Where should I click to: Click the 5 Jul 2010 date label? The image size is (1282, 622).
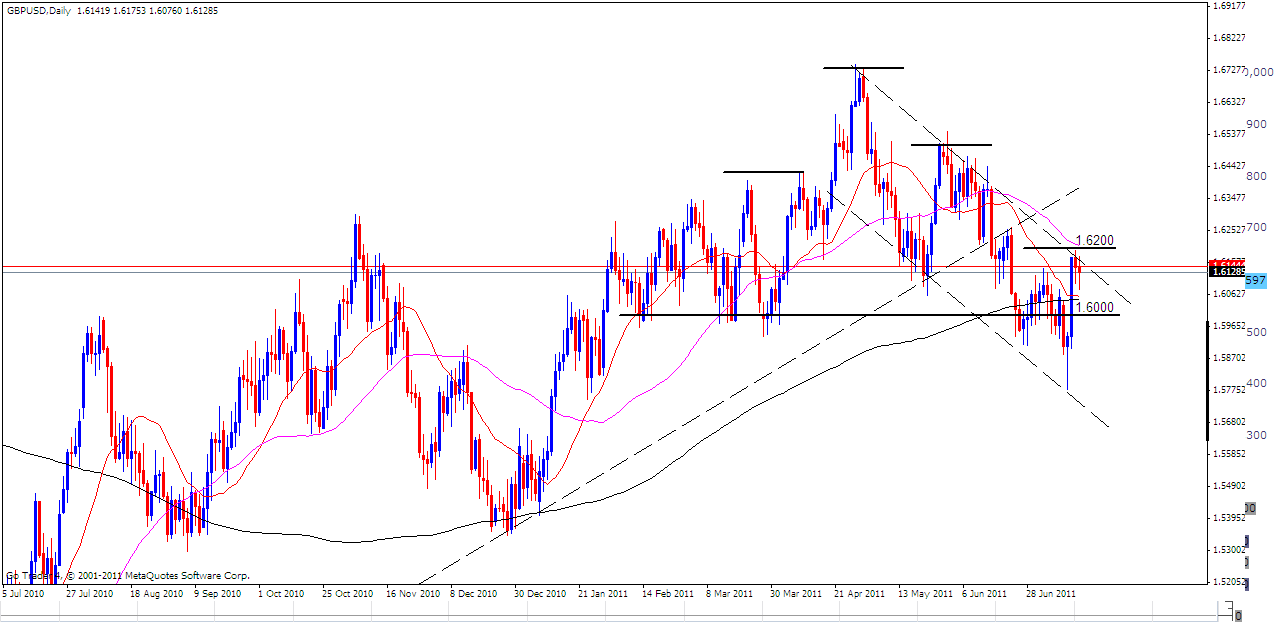25,594
